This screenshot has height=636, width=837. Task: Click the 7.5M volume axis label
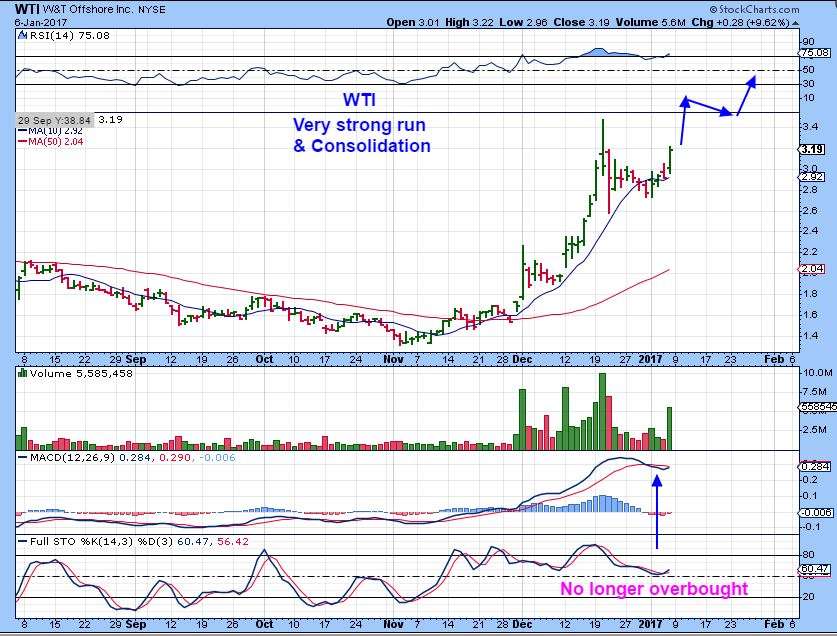click(815, 391)
